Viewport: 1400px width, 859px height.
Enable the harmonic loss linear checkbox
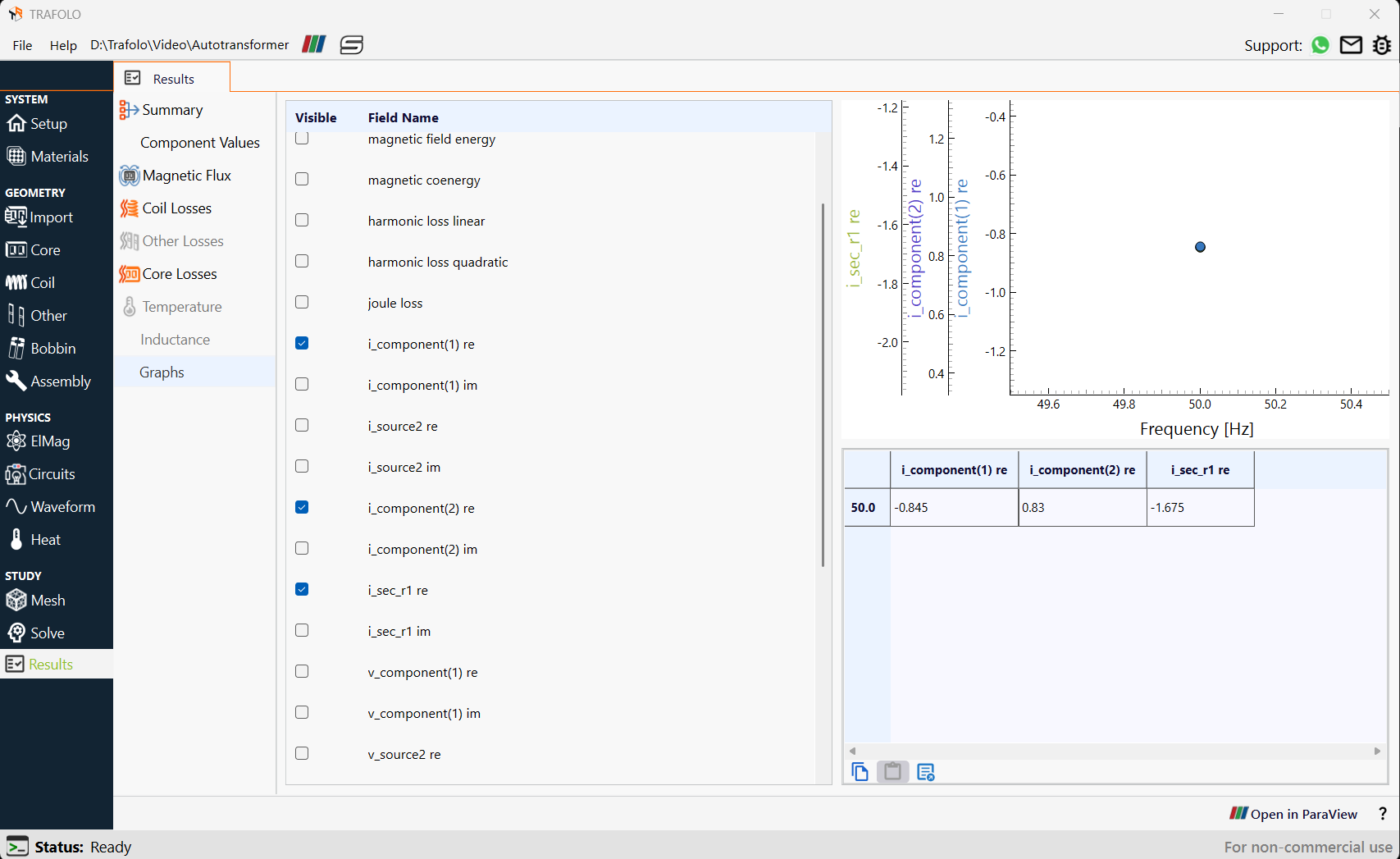(x=302, y=220)
